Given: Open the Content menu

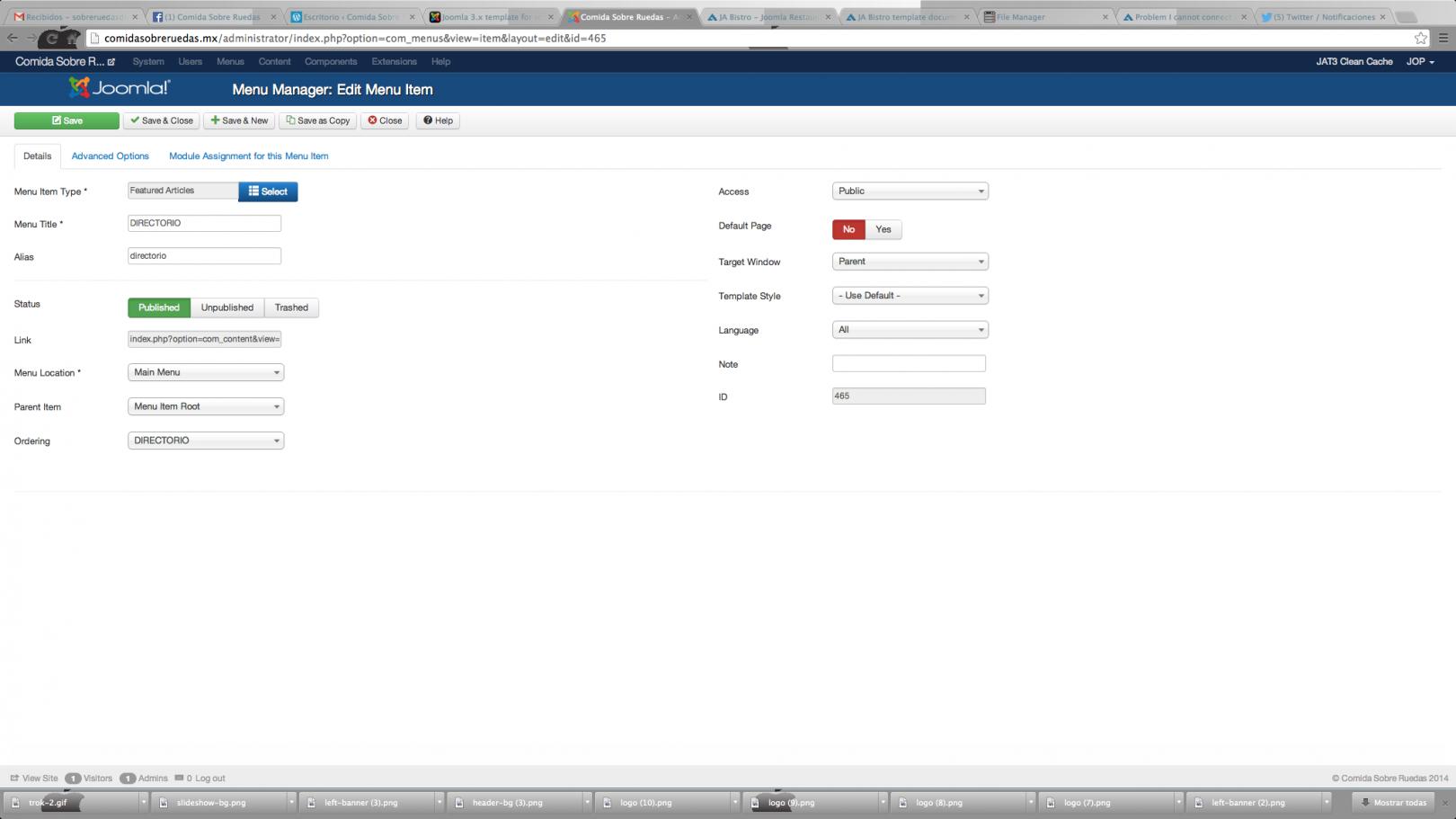Looking at the screenshot, I should pos(274,62).
